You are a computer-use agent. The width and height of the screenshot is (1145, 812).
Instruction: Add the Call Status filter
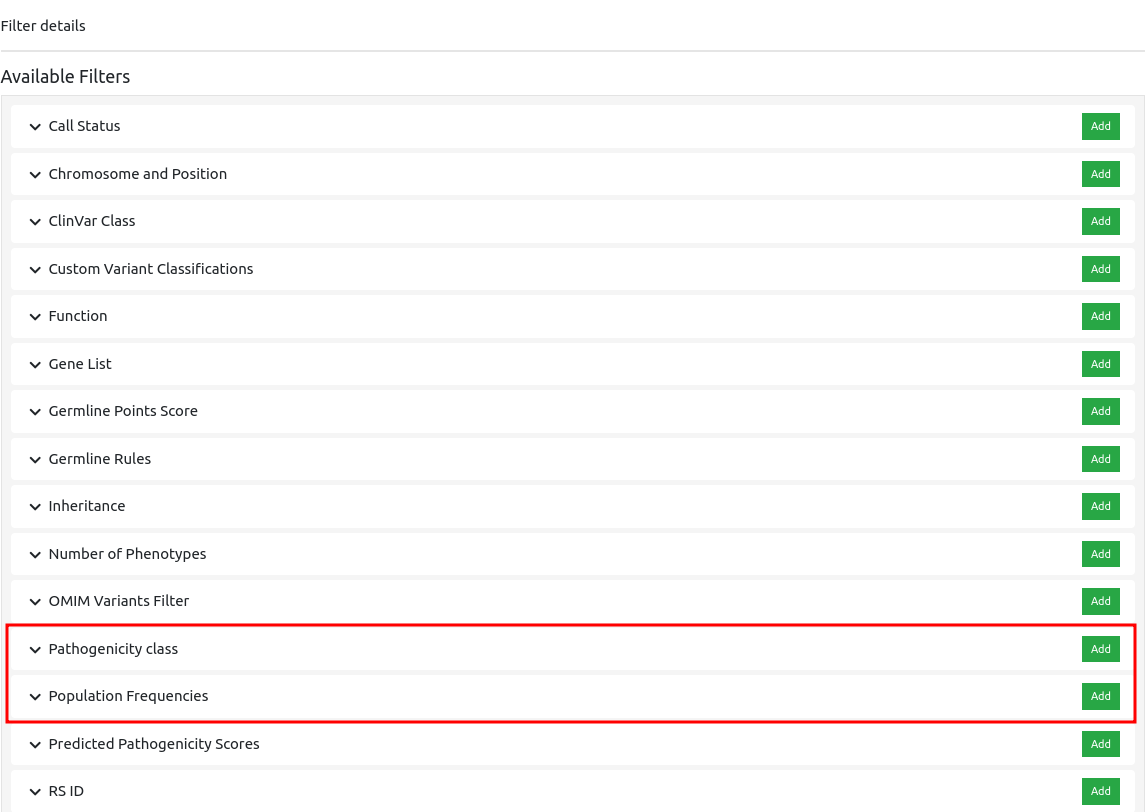(1100, 126)
